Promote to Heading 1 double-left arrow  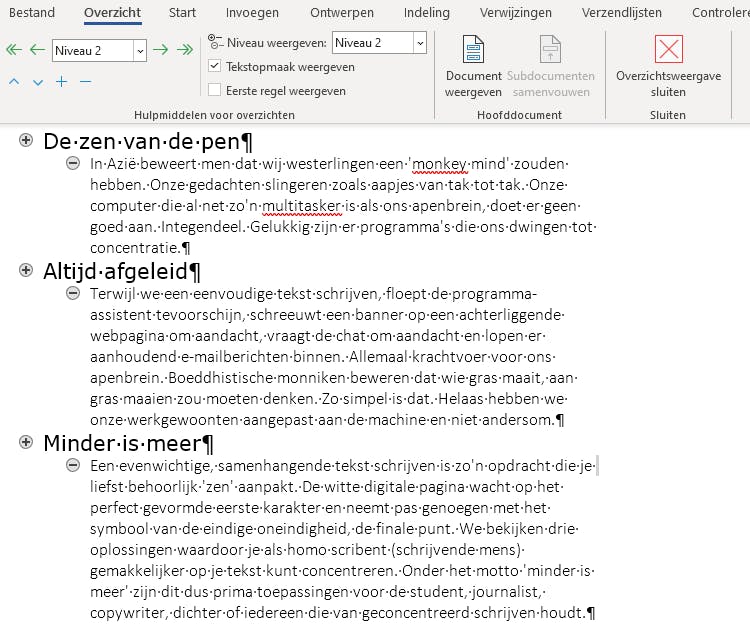click(14, 50)
